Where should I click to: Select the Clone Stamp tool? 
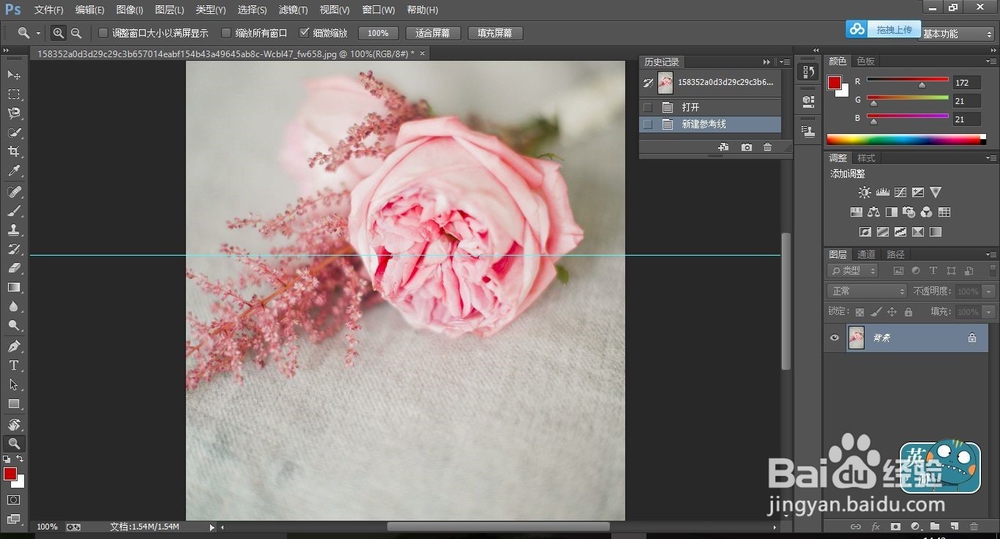pyautogui.click(x=13, y=230)
